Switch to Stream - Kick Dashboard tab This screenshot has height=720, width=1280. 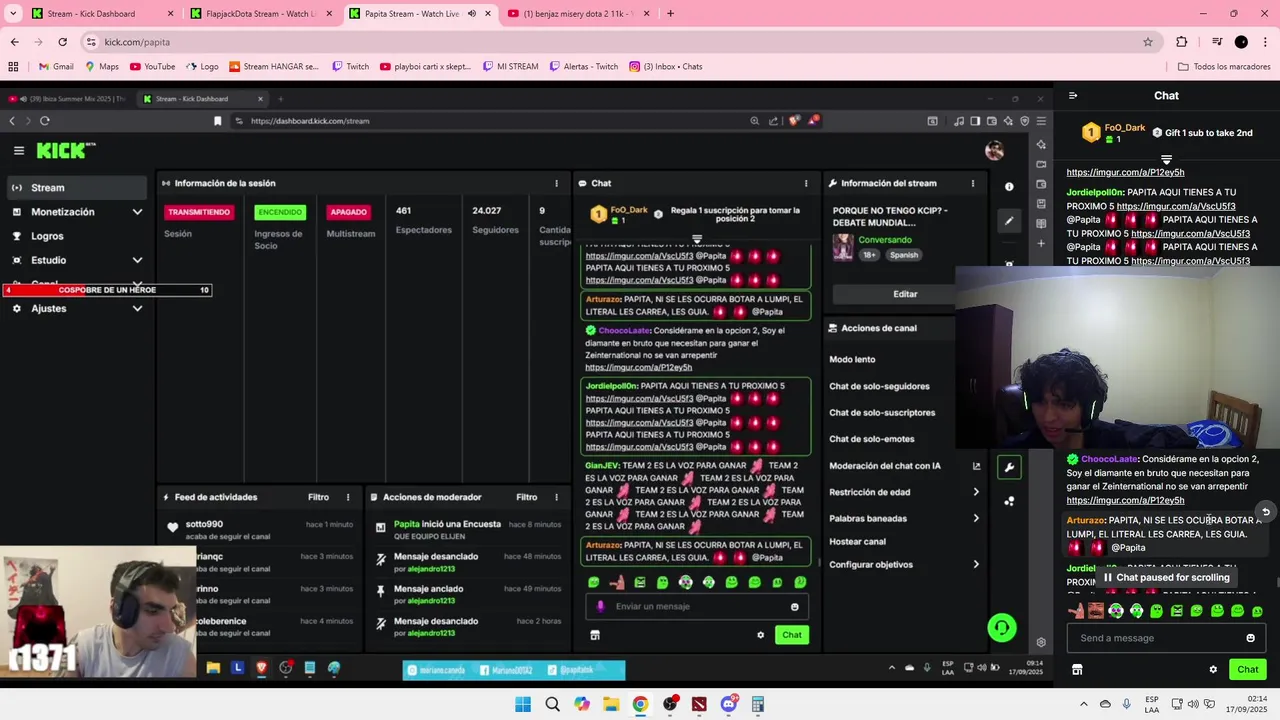tap(102, 14)
